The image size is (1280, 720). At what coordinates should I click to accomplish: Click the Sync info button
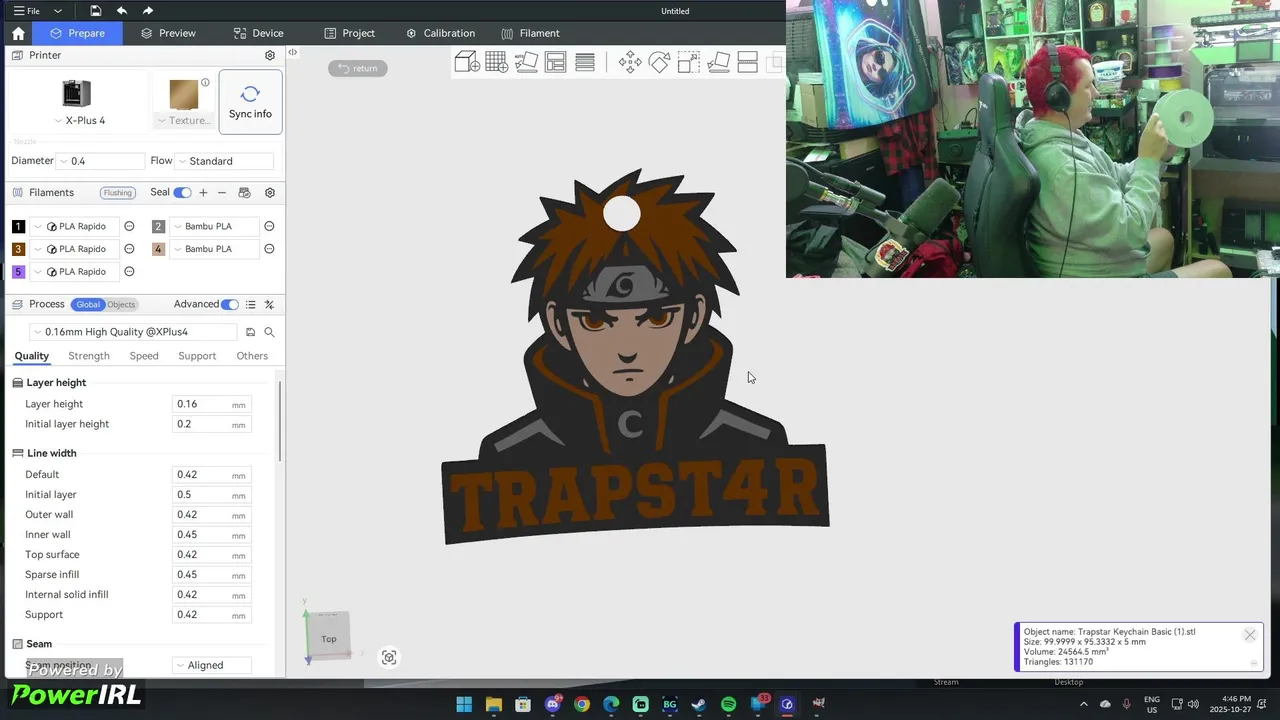coord(250,101)
